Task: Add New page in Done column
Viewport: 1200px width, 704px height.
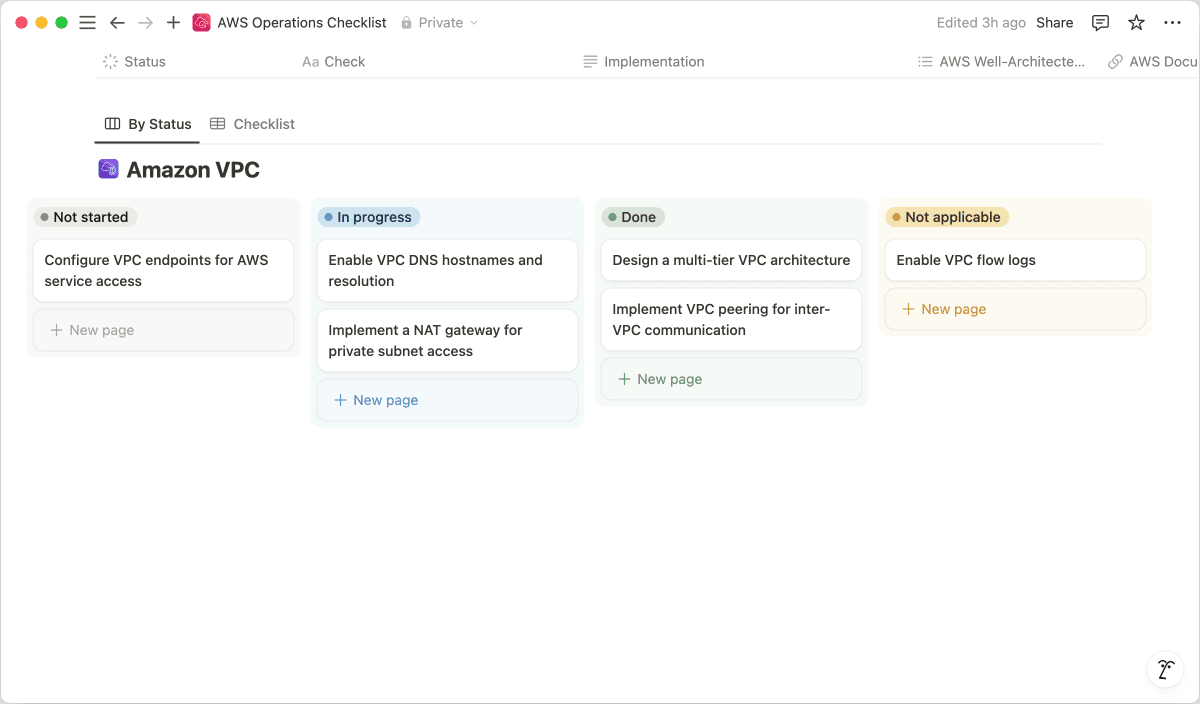Action: tap(732, 379)
